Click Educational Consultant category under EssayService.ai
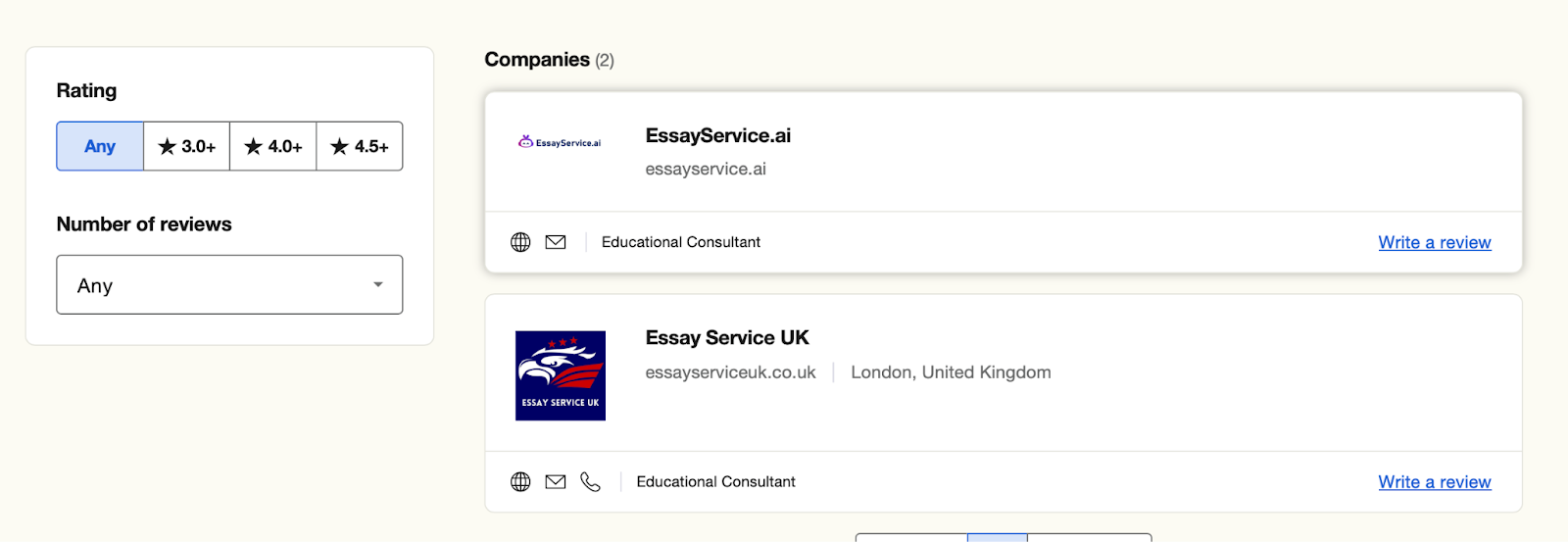The width and height of the screenshot is (1568, 542). [681, 242]
